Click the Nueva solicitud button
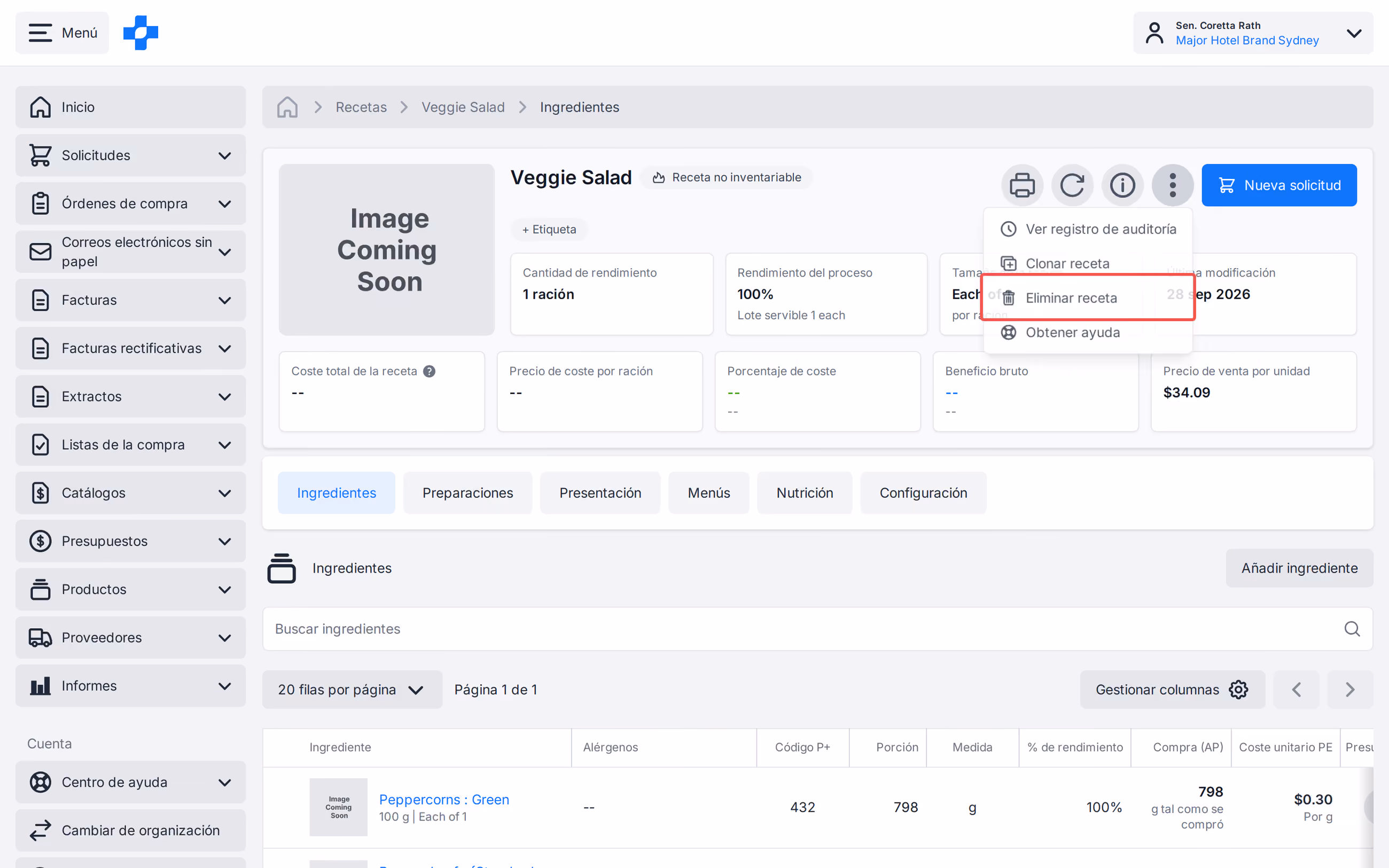This screenshot has width=1389, height=868. coord(1279,185)
